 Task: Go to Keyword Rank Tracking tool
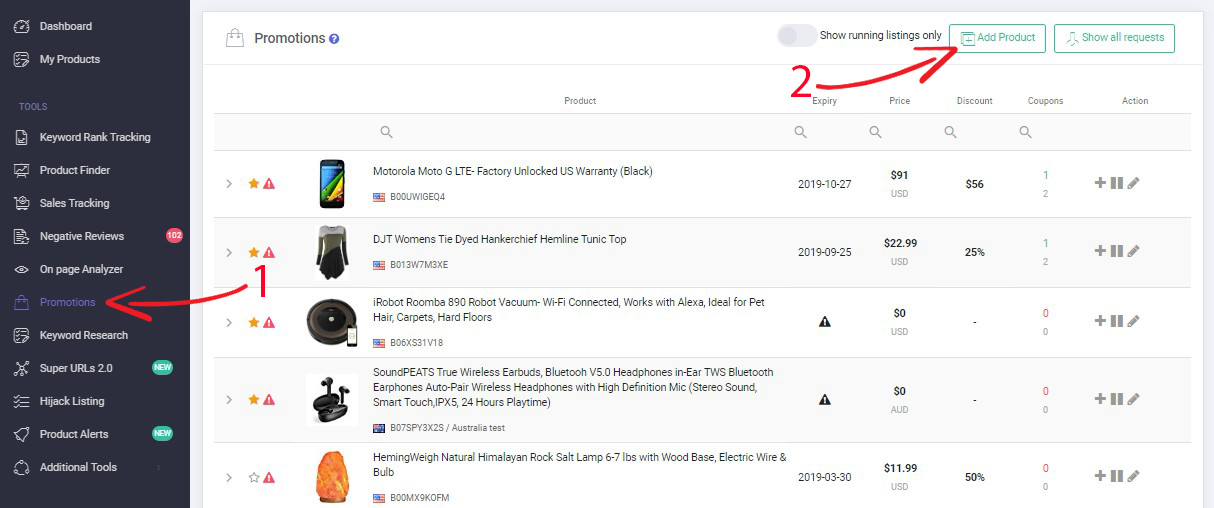pos(95,137)
